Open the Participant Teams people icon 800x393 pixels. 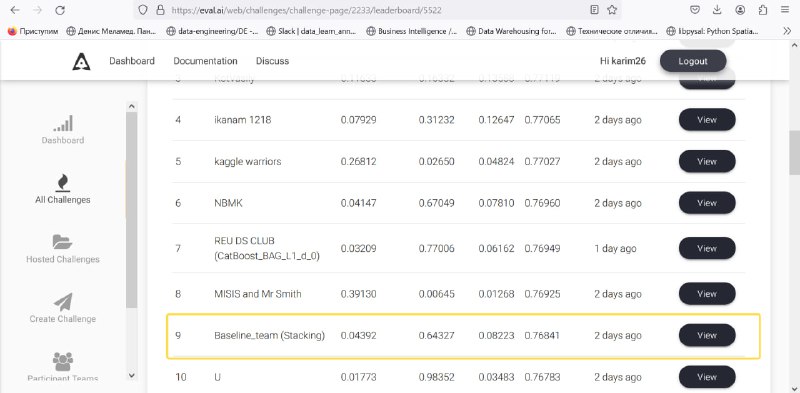63,361
